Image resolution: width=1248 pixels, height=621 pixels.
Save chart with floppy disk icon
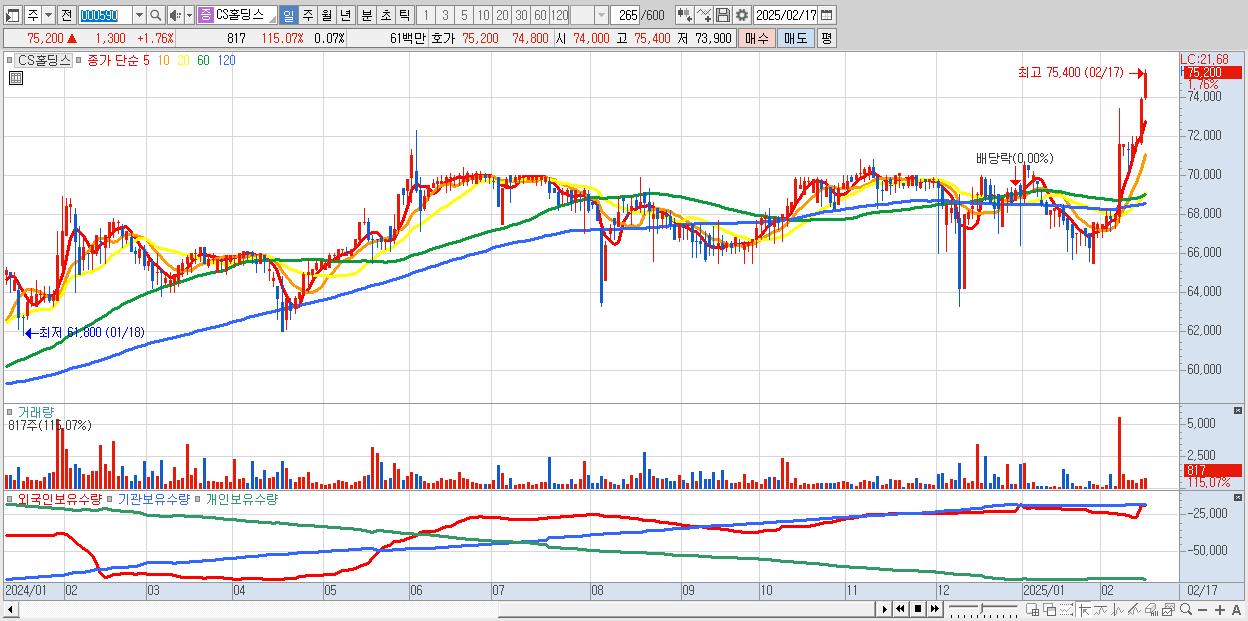click(x=723, y=16)
